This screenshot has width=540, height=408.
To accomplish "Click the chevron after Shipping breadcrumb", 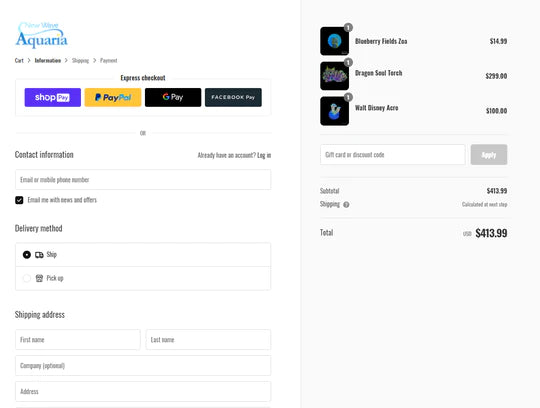I will pos(94,61).
